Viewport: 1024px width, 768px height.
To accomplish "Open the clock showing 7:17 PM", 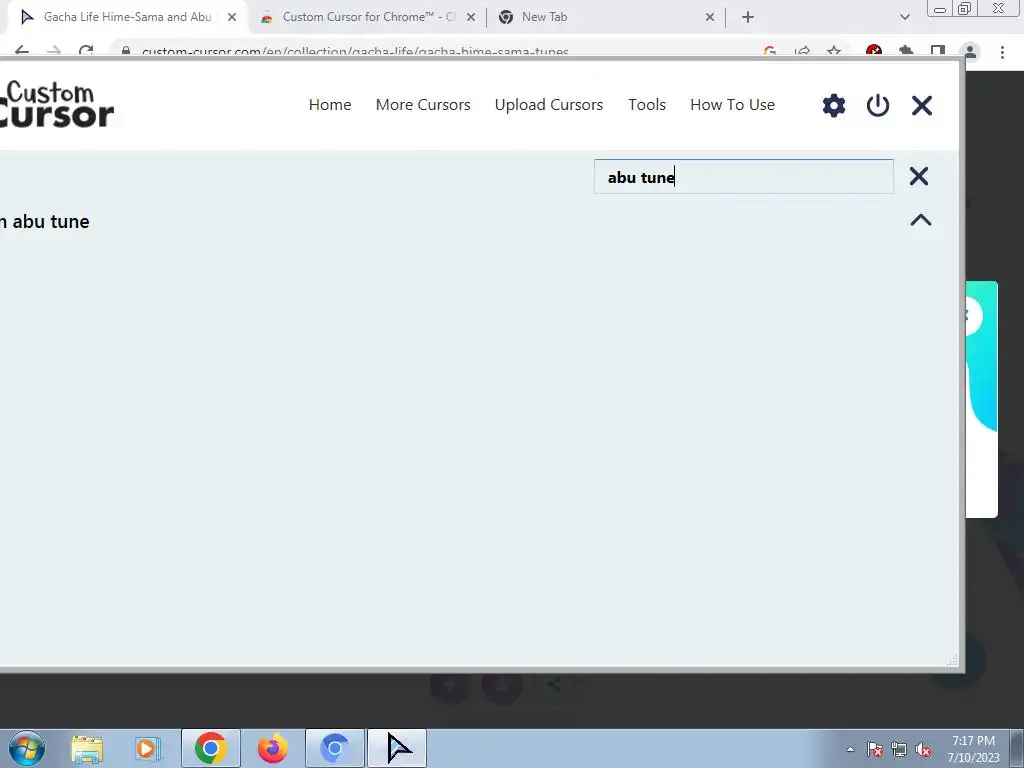I will (x=973, y=749).
